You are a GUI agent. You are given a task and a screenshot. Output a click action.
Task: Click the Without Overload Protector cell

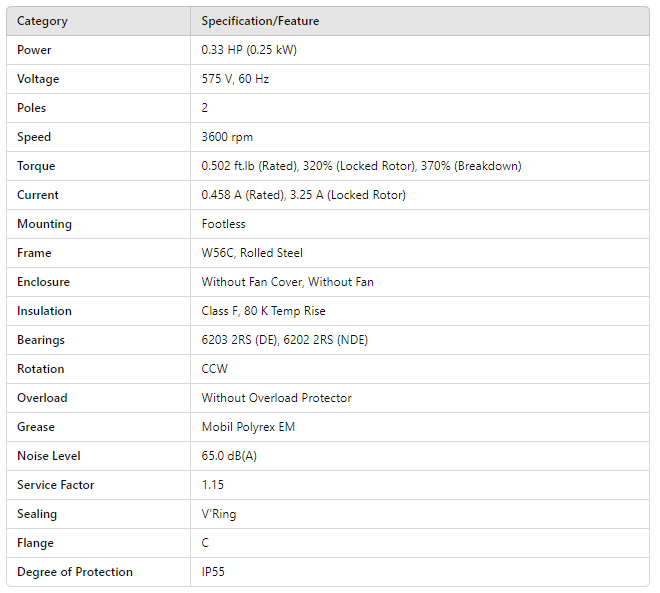[276, 398]
